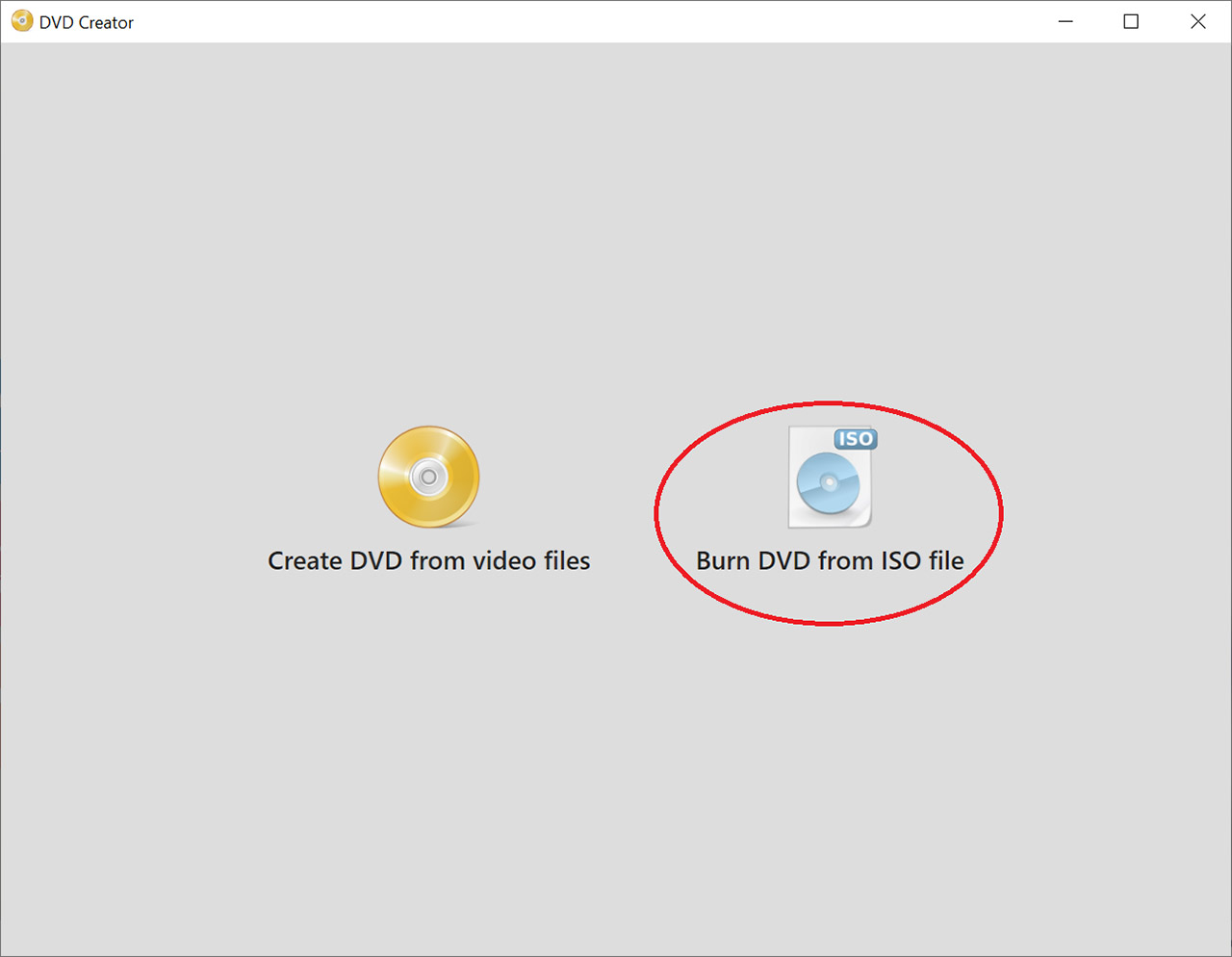1232x957 pixels.
Task: Click the center hole of the gold disc
Action: pyautogui.click(x=429, y=477)
